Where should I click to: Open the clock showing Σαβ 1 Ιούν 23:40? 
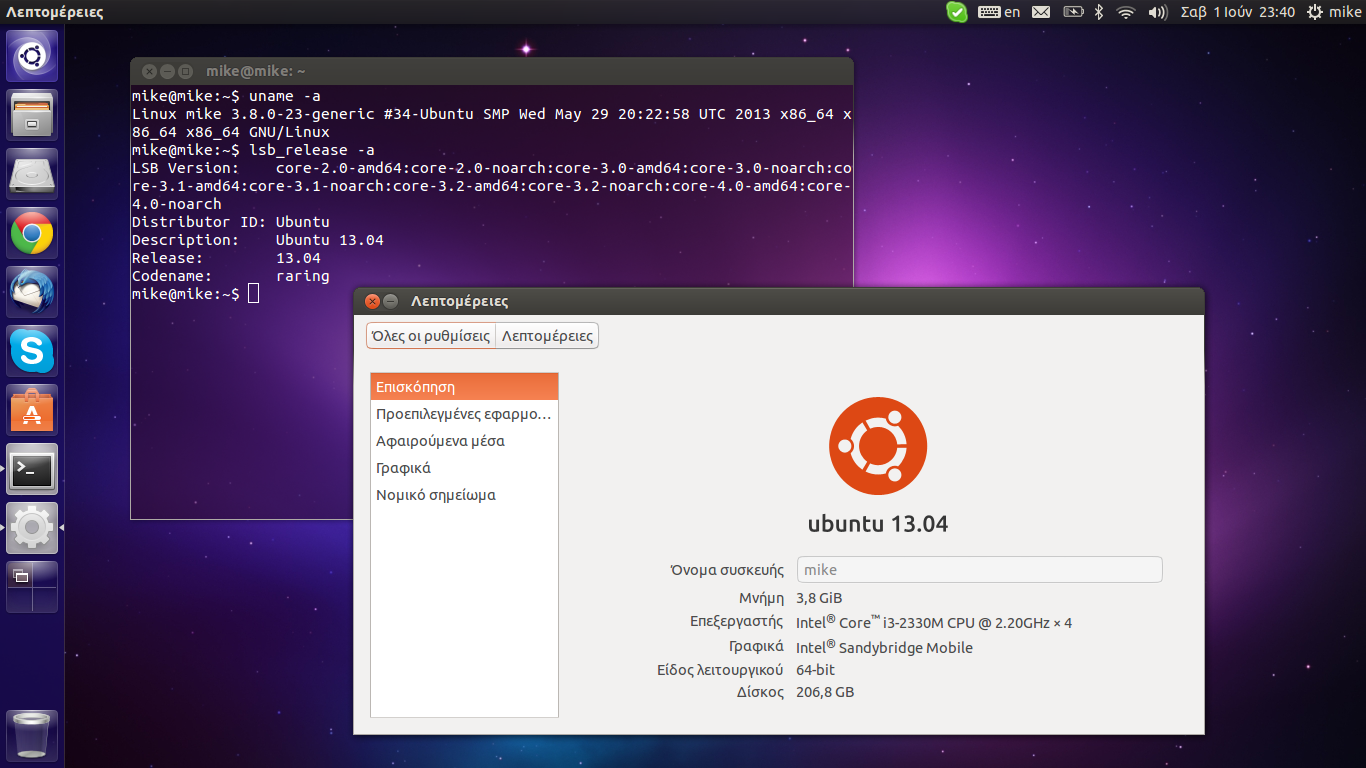tap(1238, 12)
